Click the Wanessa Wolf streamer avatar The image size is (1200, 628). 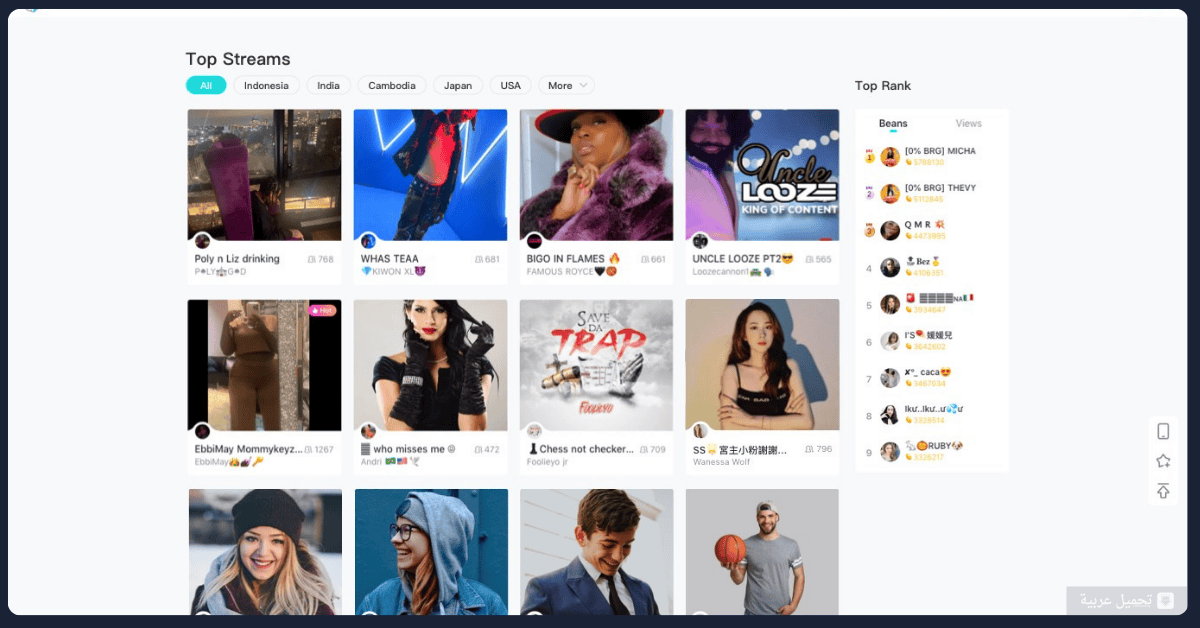pos(700,431)
